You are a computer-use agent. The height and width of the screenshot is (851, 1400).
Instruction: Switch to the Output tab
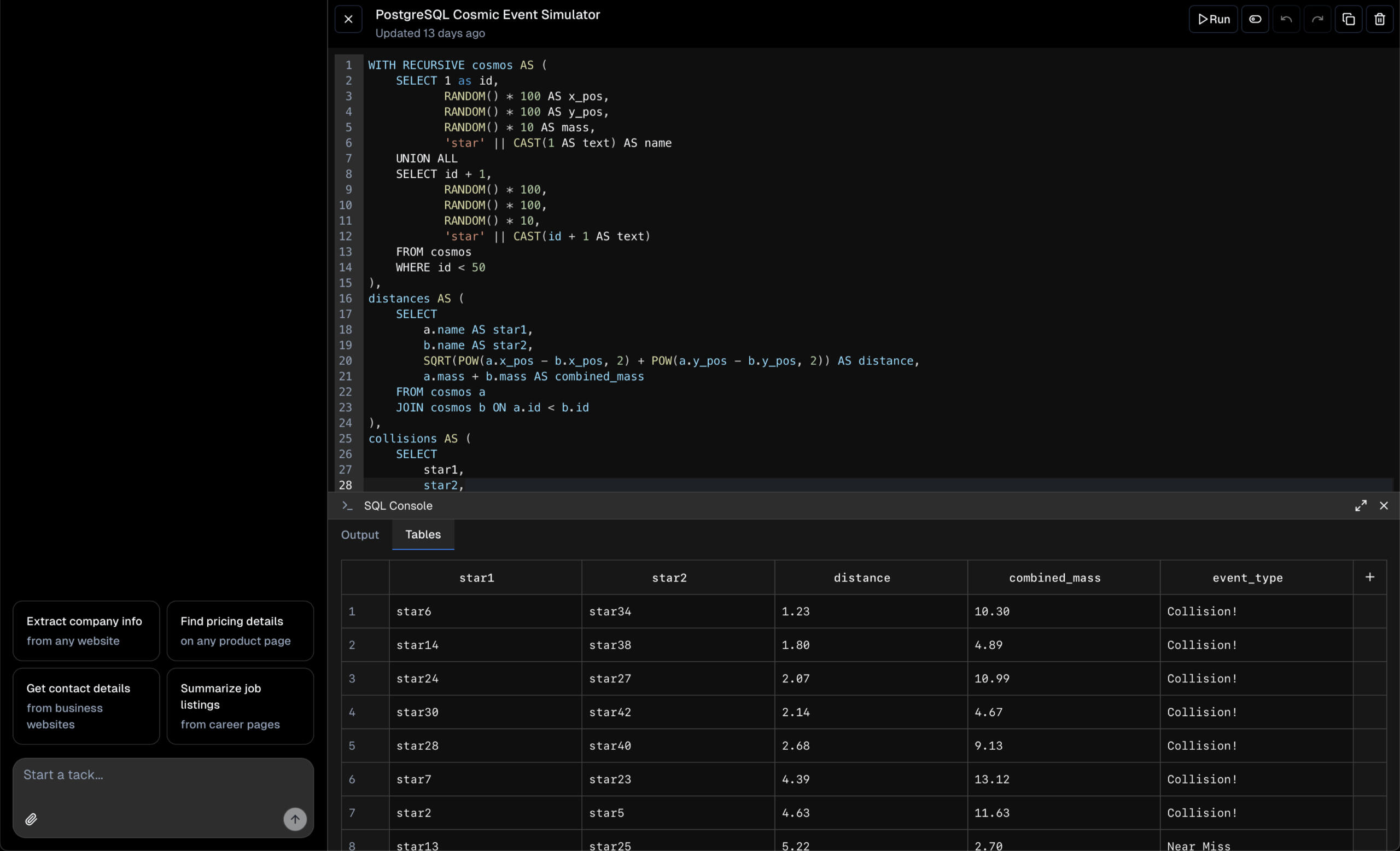click(360, 534)
